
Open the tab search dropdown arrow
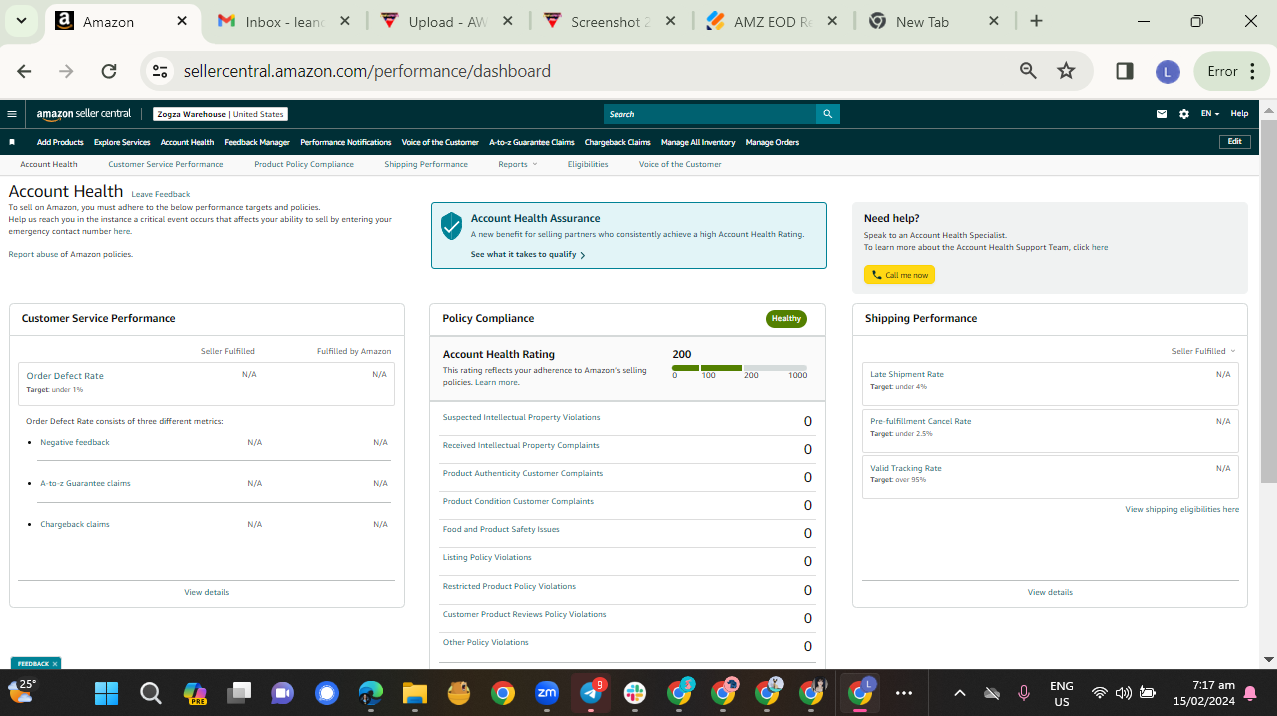[x=21, y=21]
